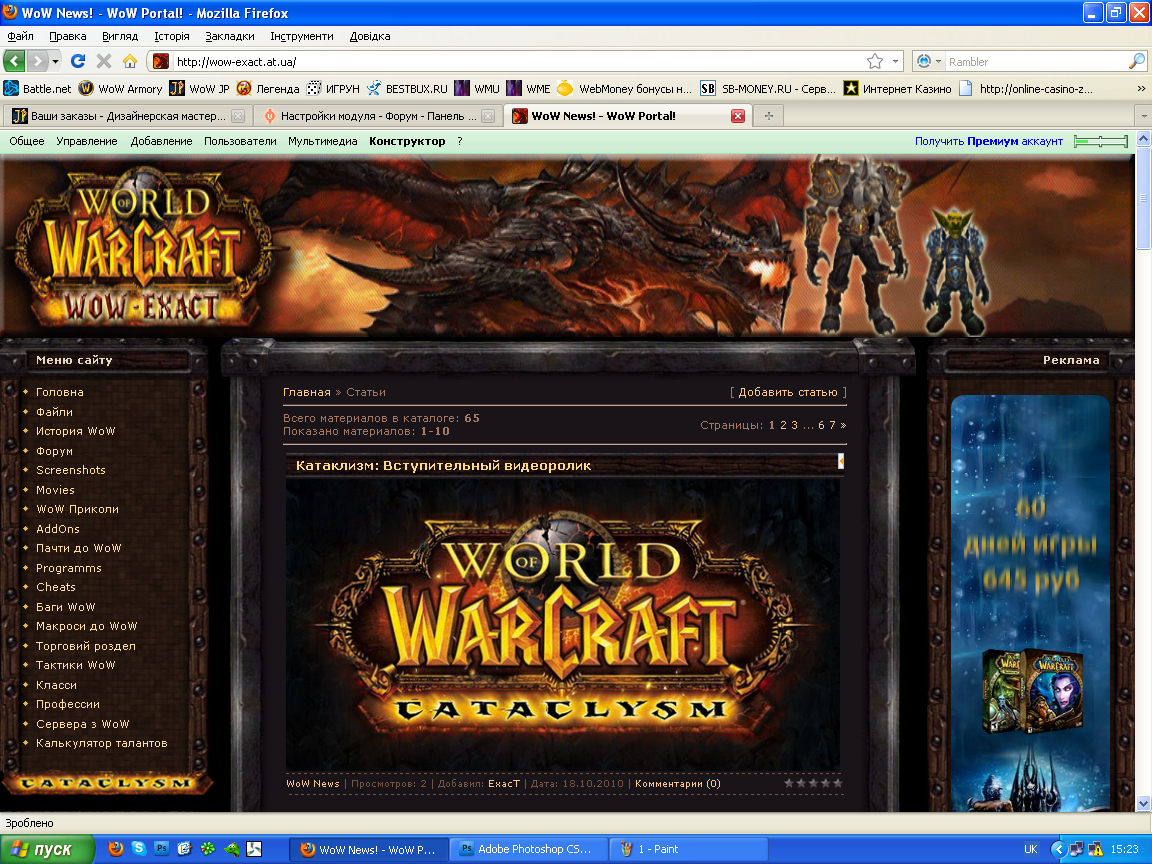The image size is (1152, 864).
Task: Switch to the Ваши заказы tab
Action: [127, 116]
